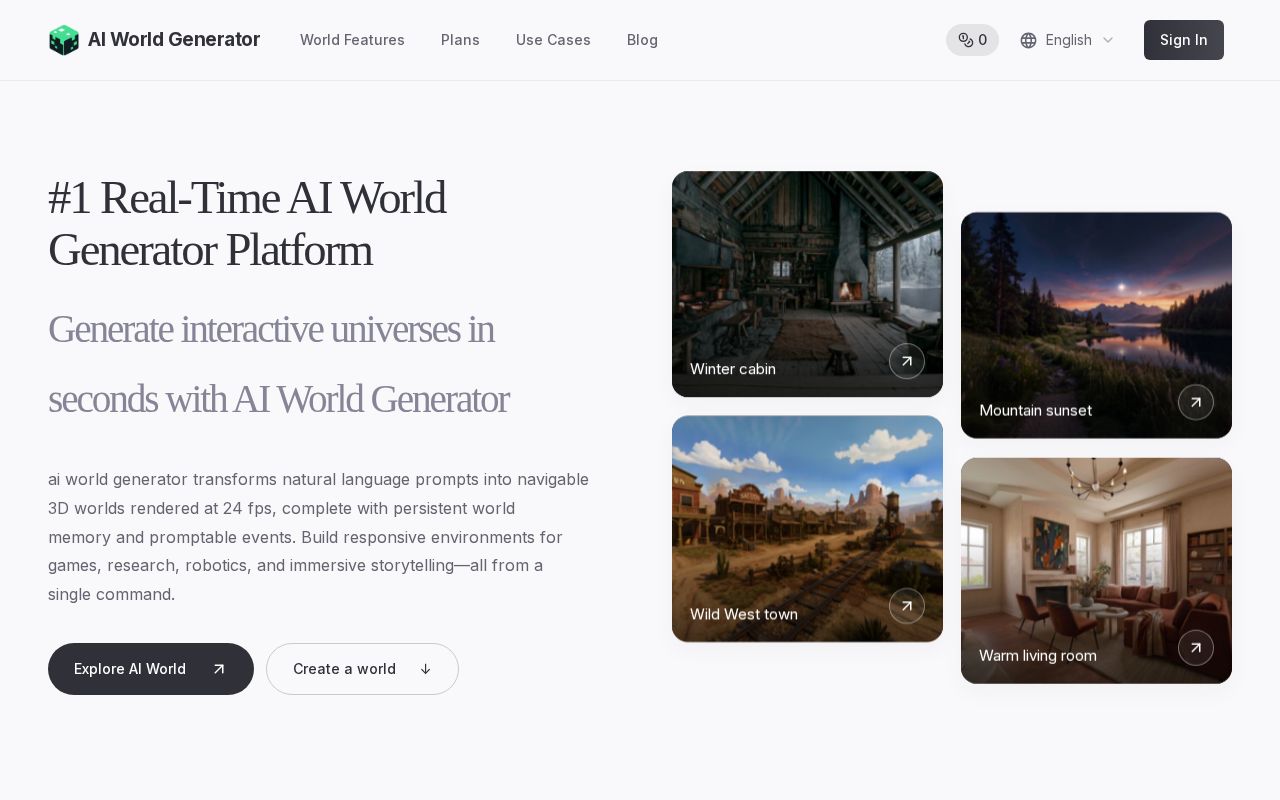Click the Sign In button
The height and width of the screenshot is (800, 1280).
tap(1184, 40)
